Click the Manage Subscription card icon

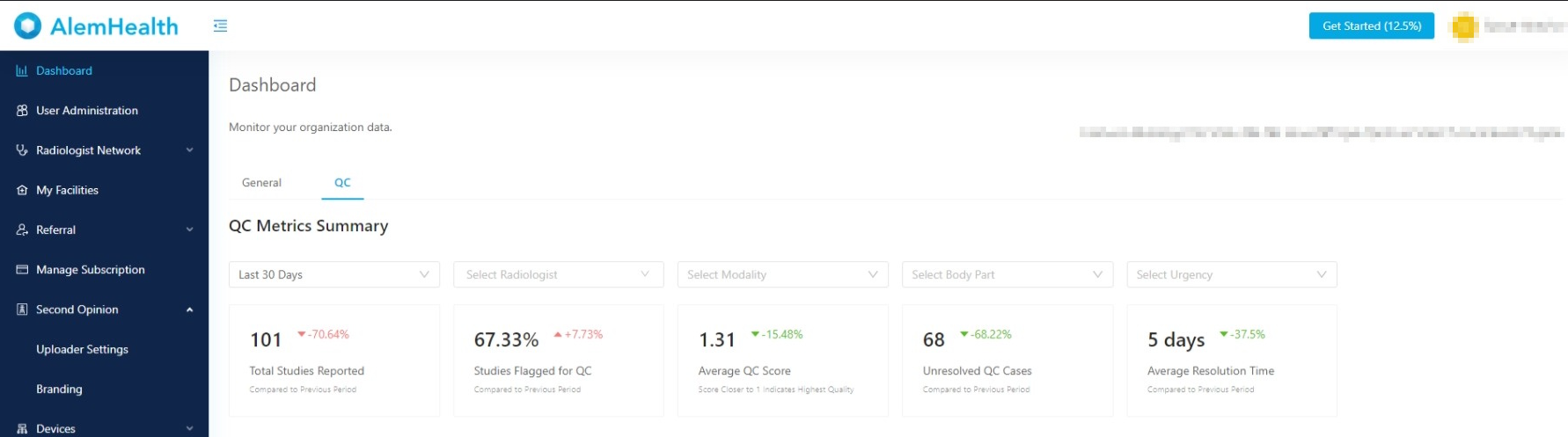click(x=22, y=269)
